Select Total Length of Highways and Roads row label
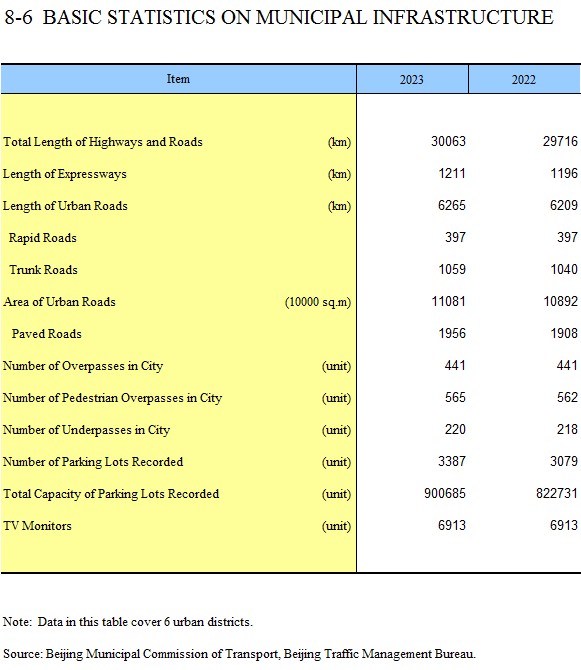The height and width of the screenshot is (670, 581). [x=103, y=142]
